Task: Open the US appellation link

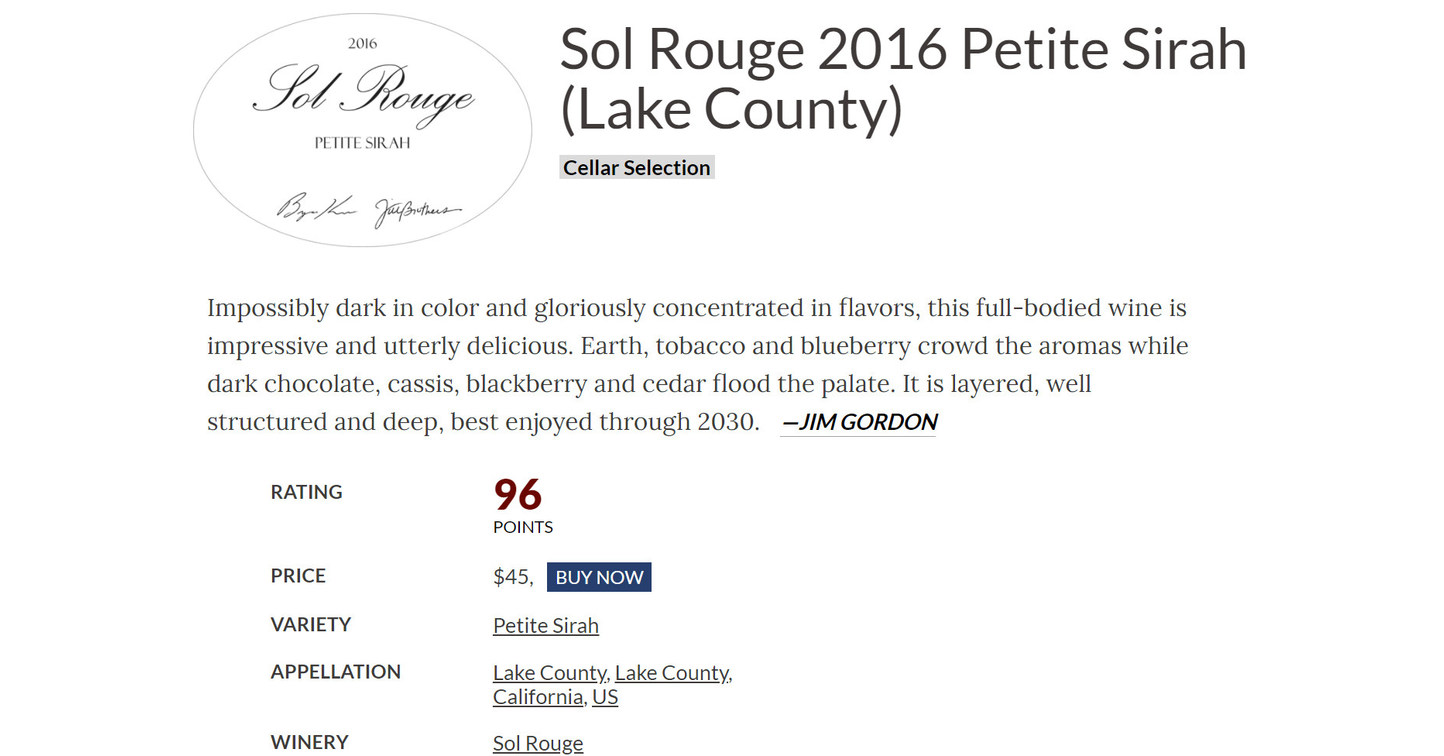Action: point(604,696)
